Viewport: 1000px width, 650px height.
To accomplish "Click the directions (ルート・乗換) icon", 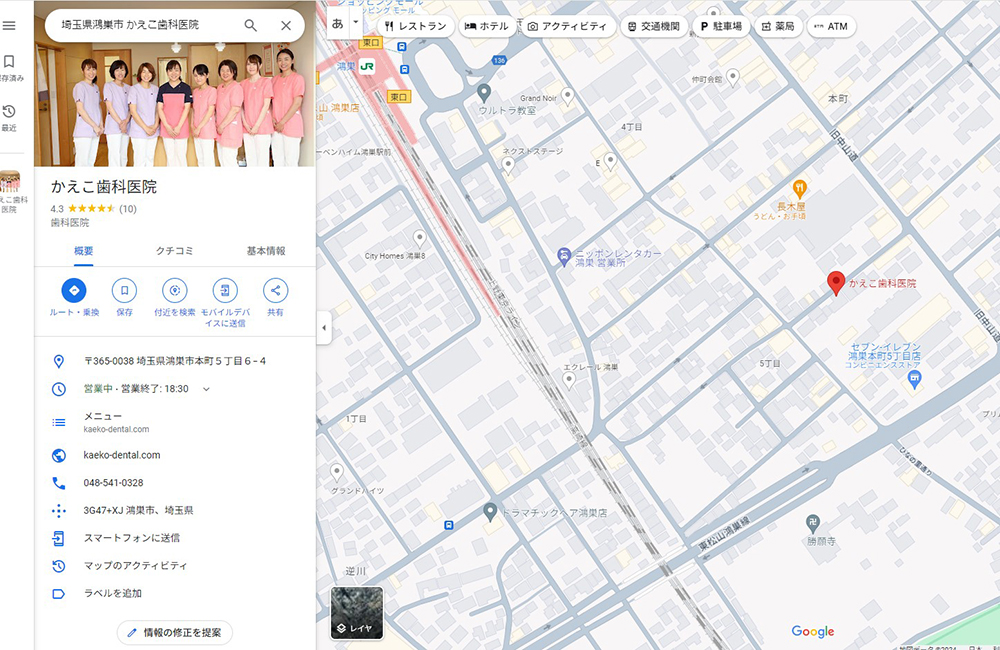I will pyautogui.click(x=74, y=291).
